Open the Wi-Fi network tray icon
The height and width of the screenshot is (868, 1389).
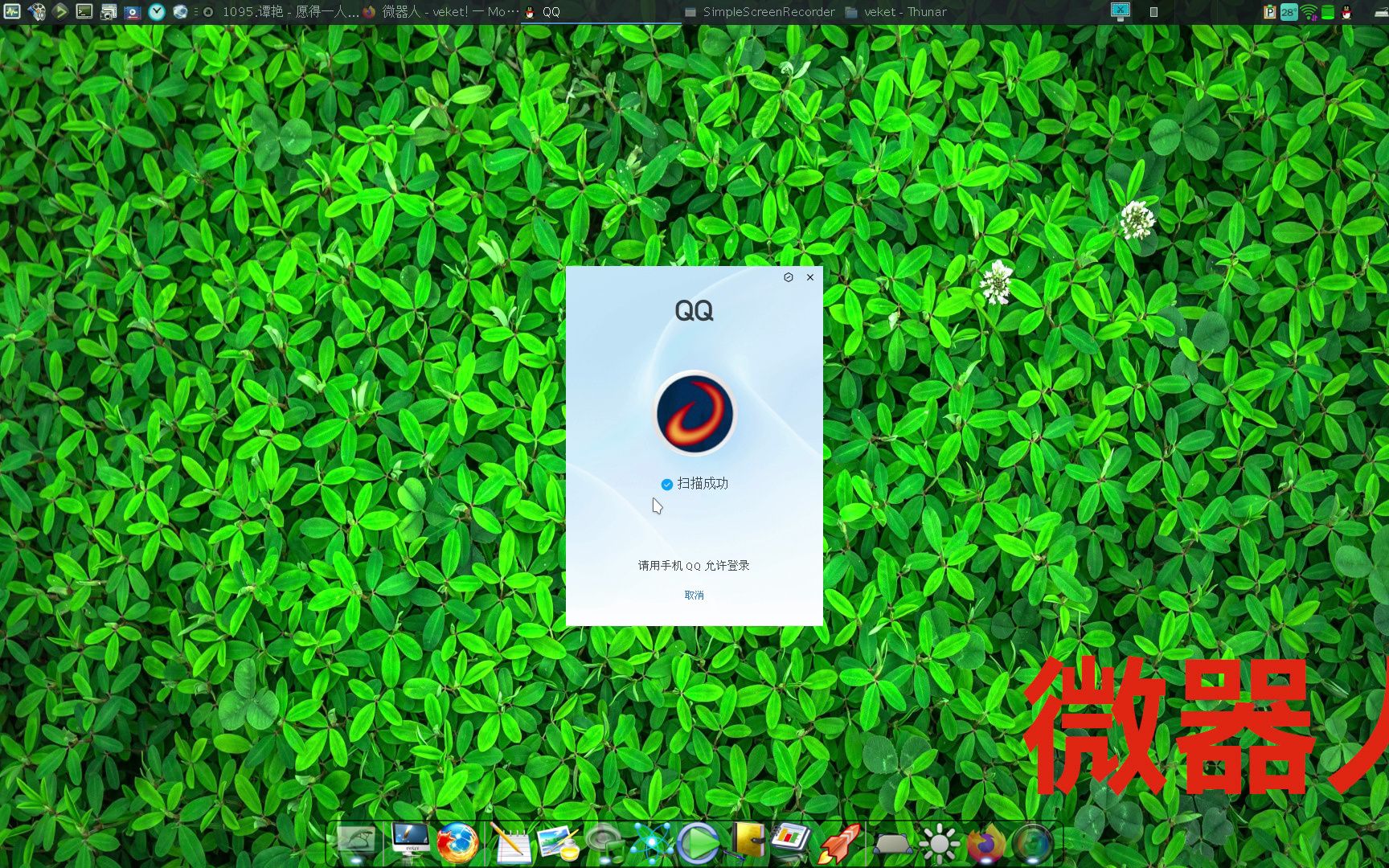[1309, 12]
